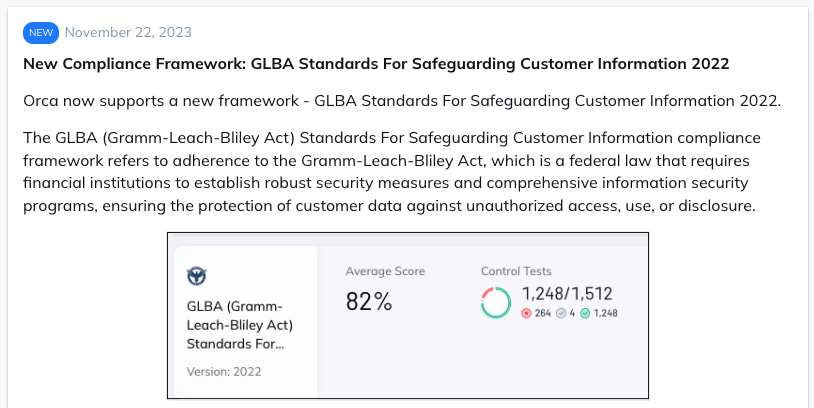
Task: Click the Average Score label
Action: click(x=385, y=271)
